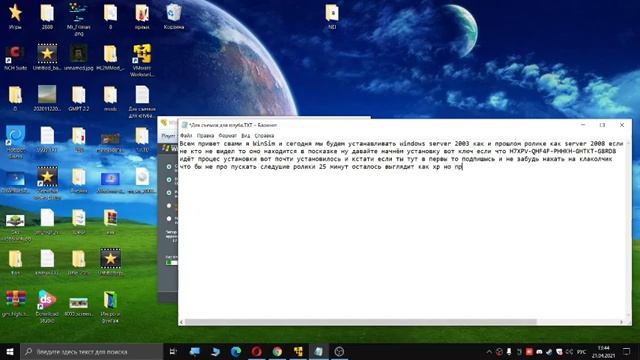Image resolution: width=640 pixels, height=360 pixels.
Task: Click the Discord tray icon
Action: pos(539,351)
